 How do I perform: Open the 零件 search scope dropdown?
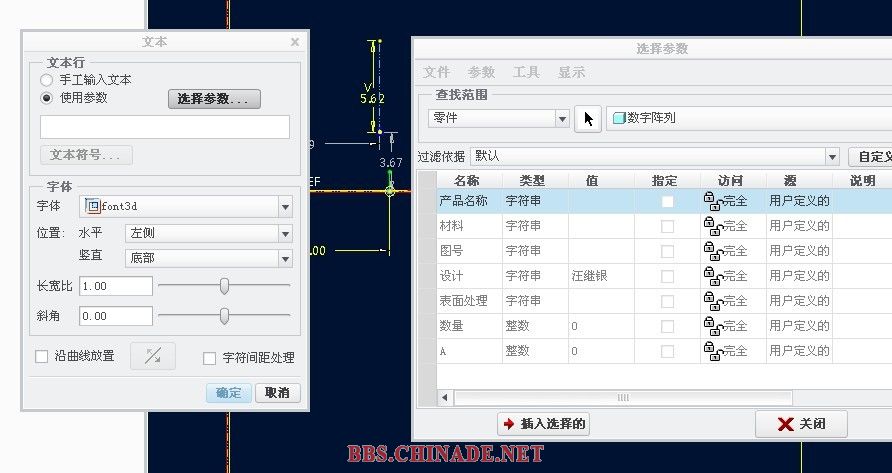pos(561,118)
